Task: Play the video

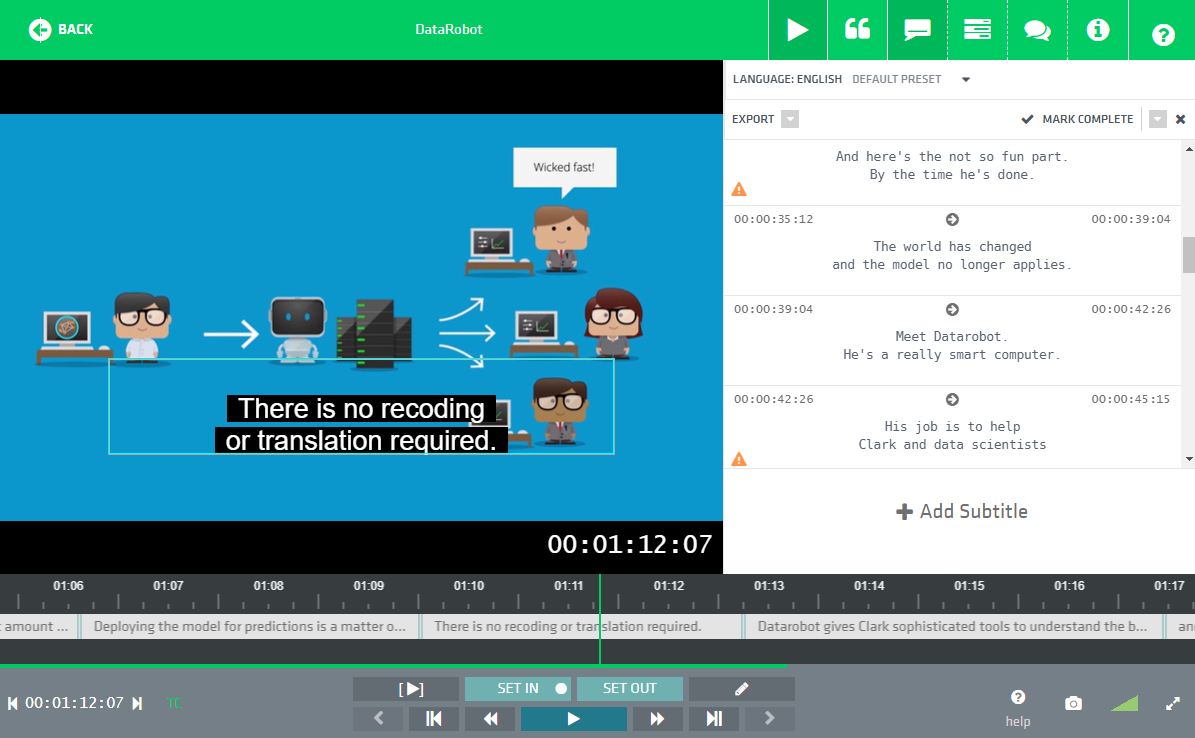Action: 574,718
